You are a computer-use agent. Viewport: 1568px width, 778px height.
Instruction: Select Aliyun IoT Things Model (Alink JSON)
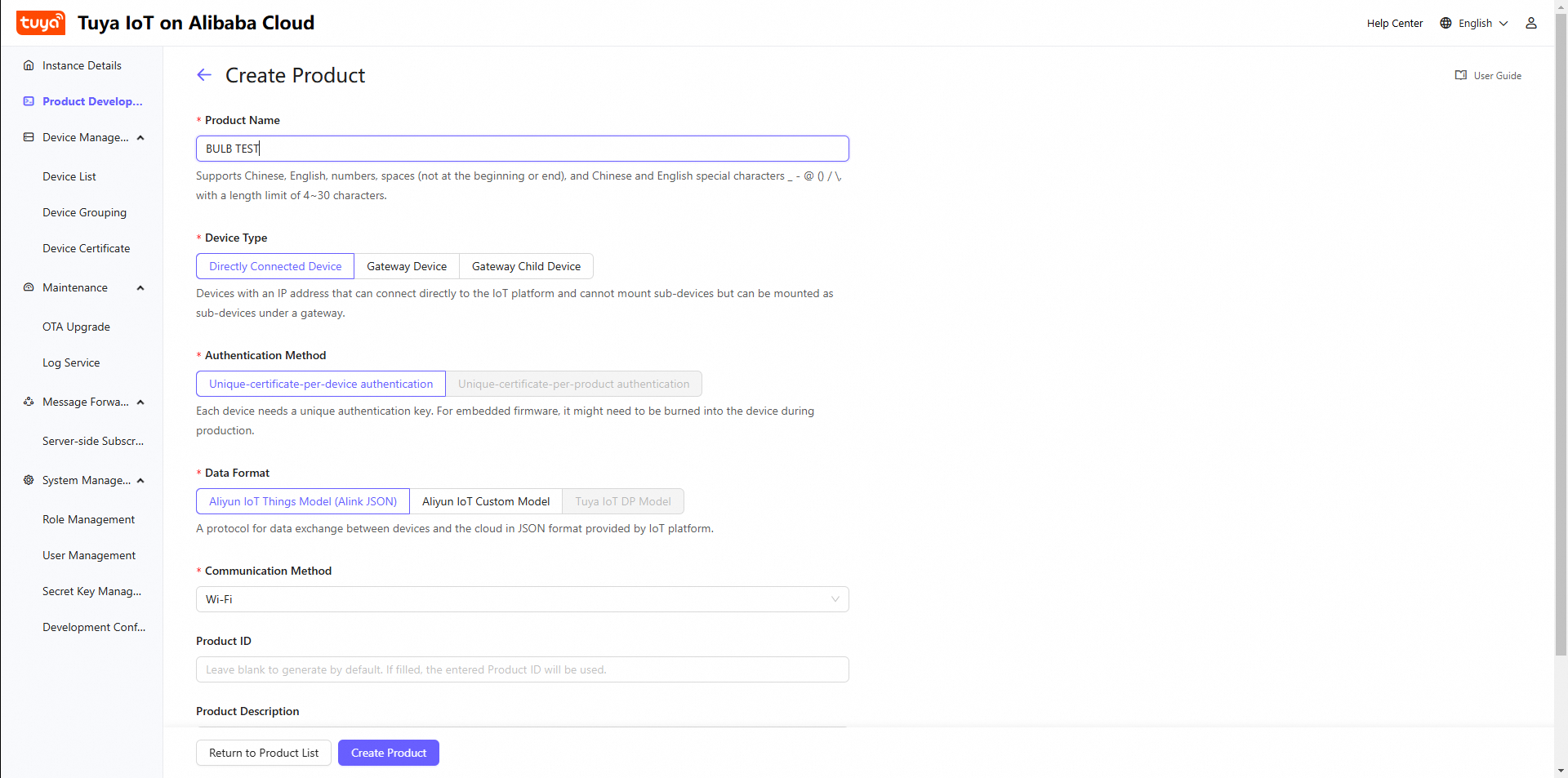pyautogui.click(x=303, y=501)
